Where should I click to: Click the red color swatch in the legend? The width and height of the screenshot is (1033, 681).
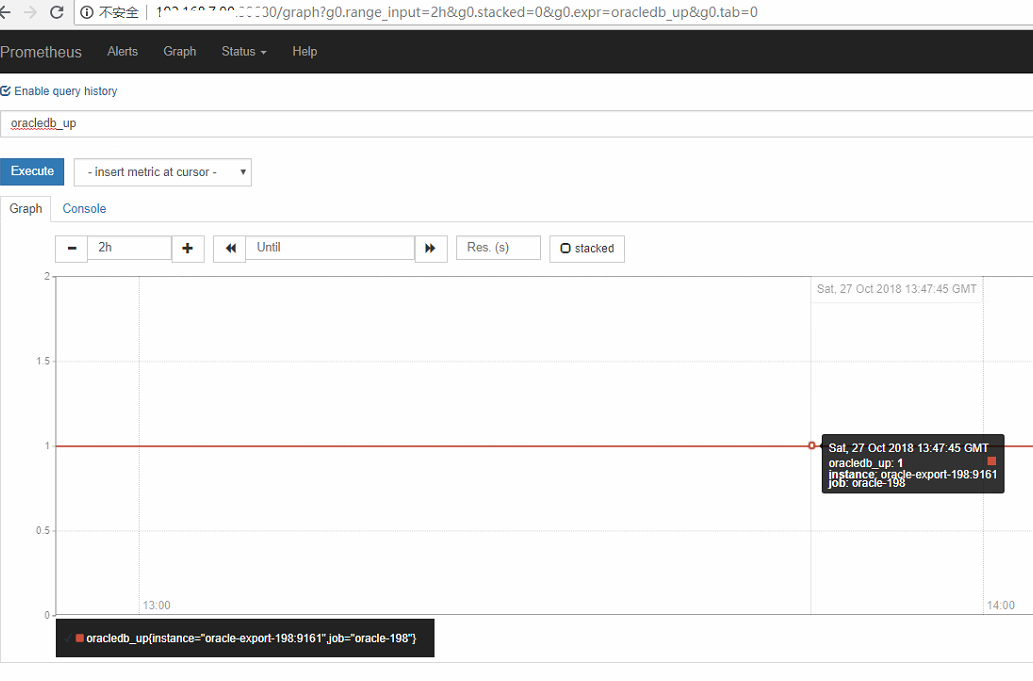[x=80, y=638]
